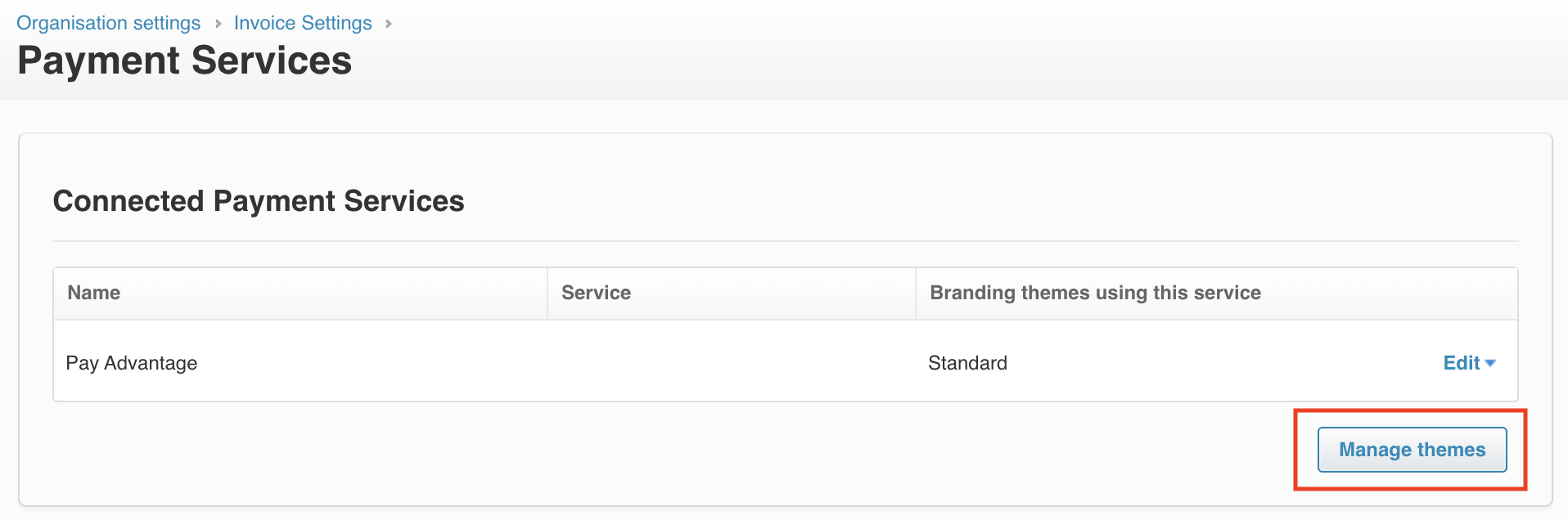
Task: Click the blue triangle arrow beside Edit
Action: click(x=1490, y=363)
